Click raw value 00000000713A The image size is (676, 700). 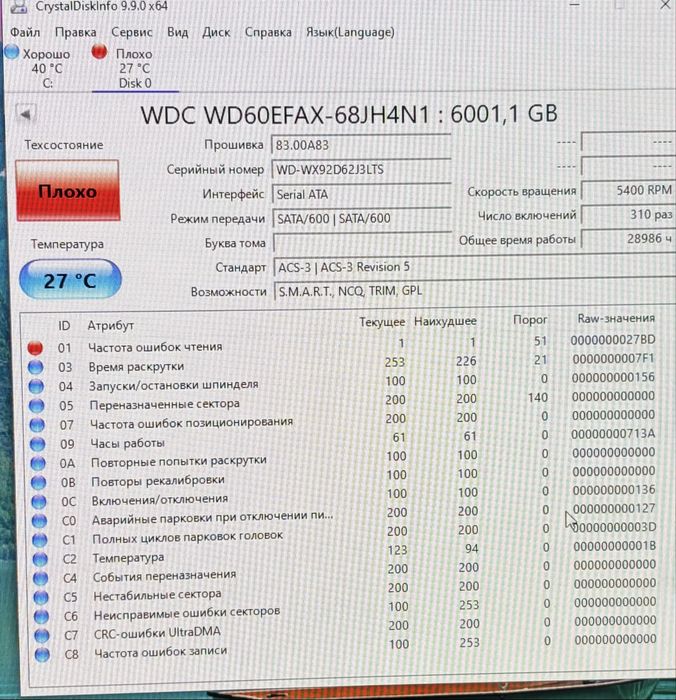[613, 434]
